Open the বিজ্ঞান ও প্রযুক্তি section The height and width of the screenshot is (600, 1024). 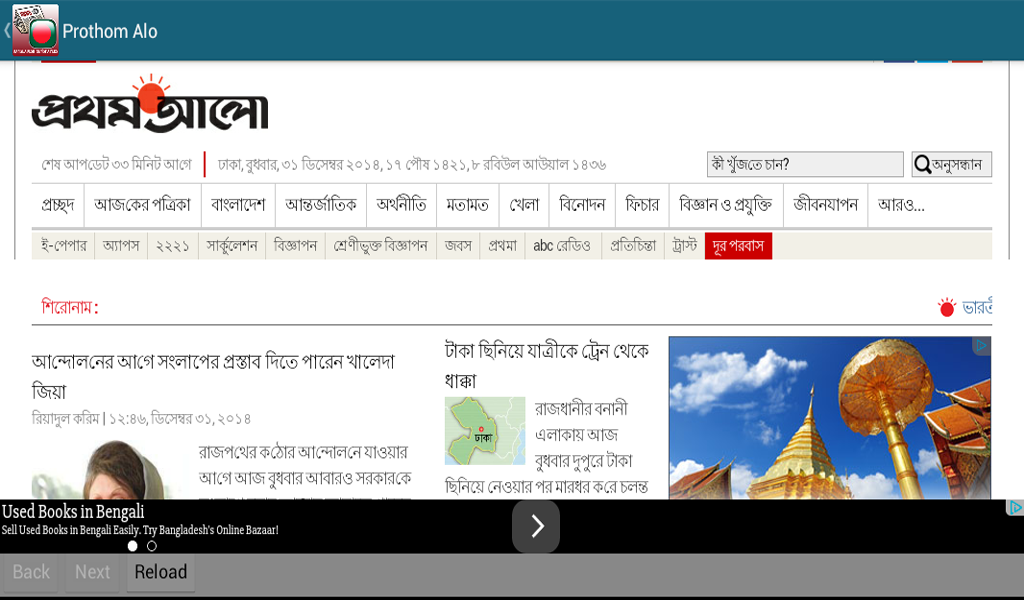[x=726, y=205]
